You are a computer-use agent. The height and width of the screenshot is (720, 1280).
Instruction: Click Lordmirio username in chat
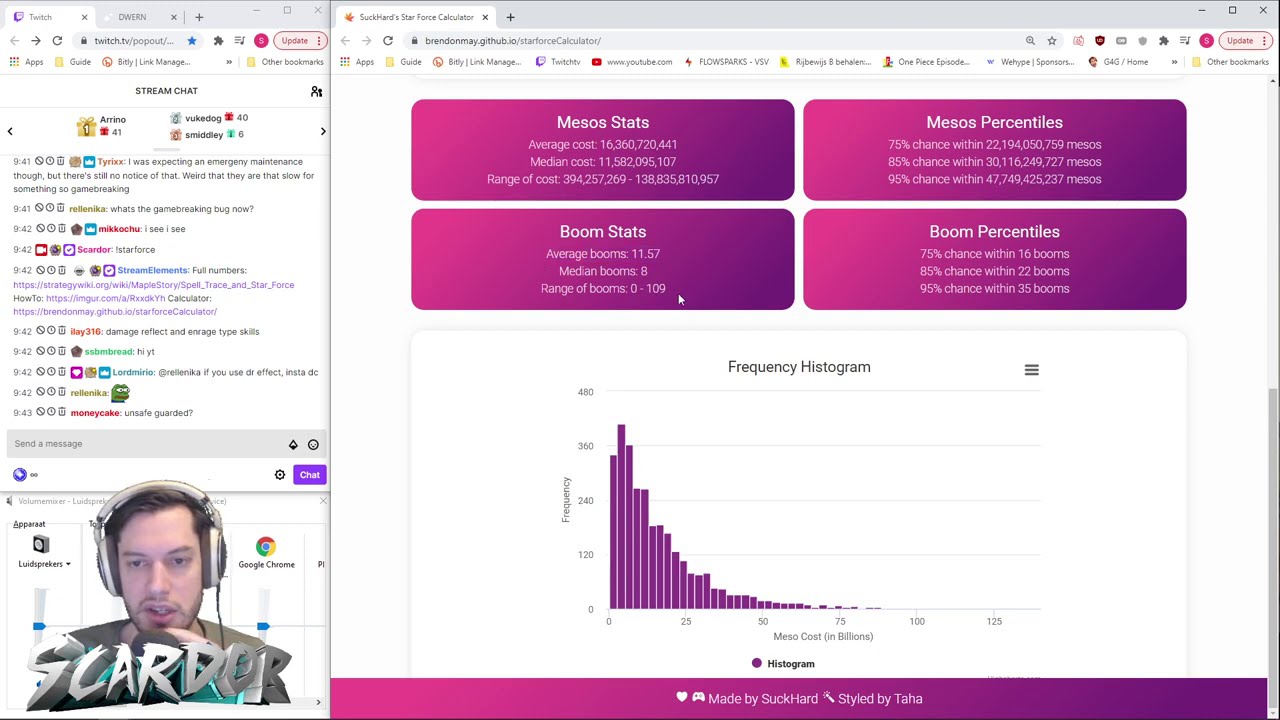(133, 372)
